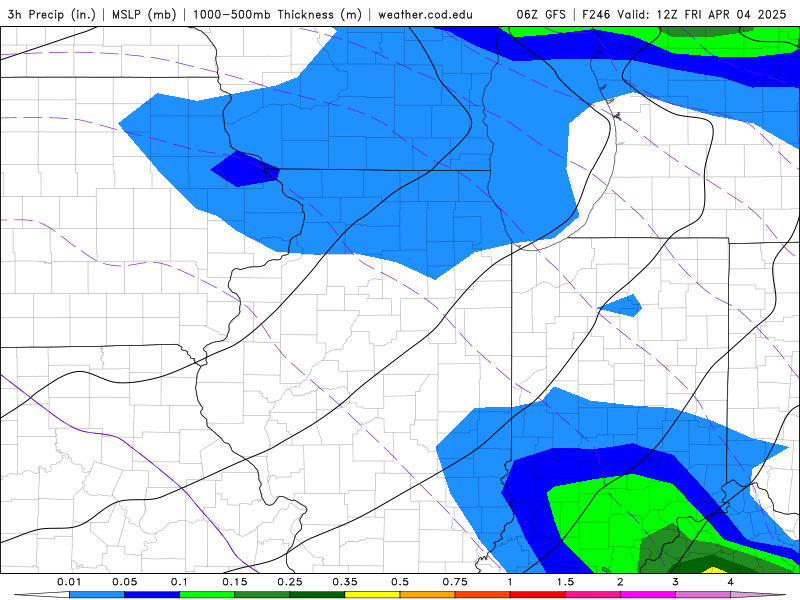Click the 0.25 legend value
Viewport: 800px width, 600px height.
coord(290,582)
